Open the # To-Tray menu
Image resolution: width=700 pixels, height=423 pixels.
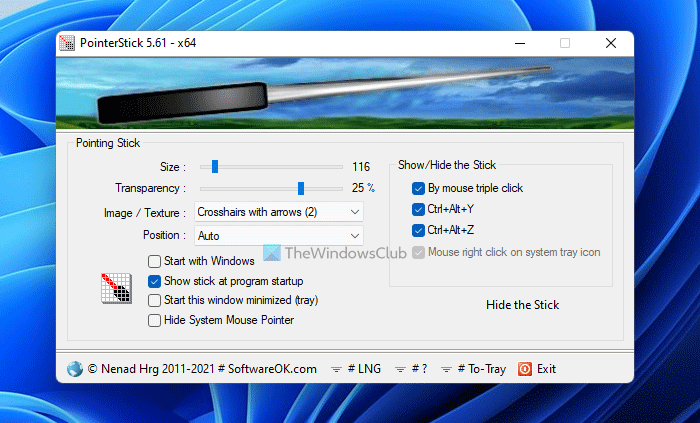pos(473,369)
